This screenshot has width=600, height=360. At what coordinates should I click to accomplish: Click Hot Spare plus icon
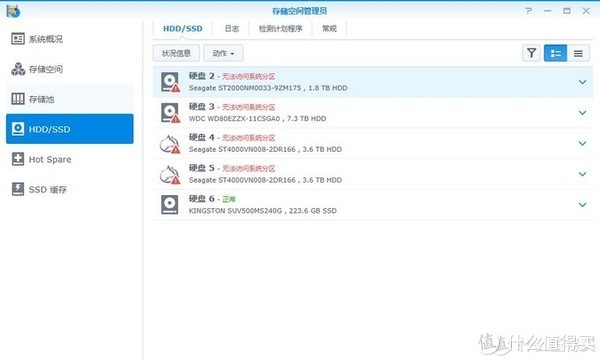(x=18, y=159)
